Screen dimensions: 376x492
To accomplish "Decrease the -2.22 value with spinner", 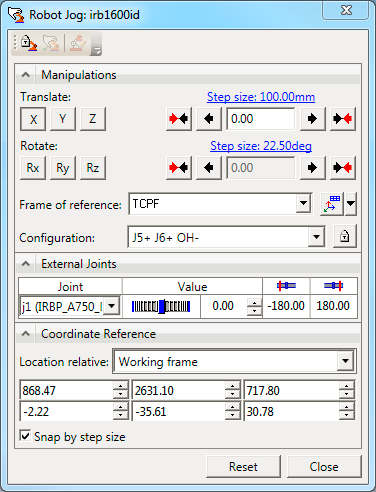I will point(121,416).
